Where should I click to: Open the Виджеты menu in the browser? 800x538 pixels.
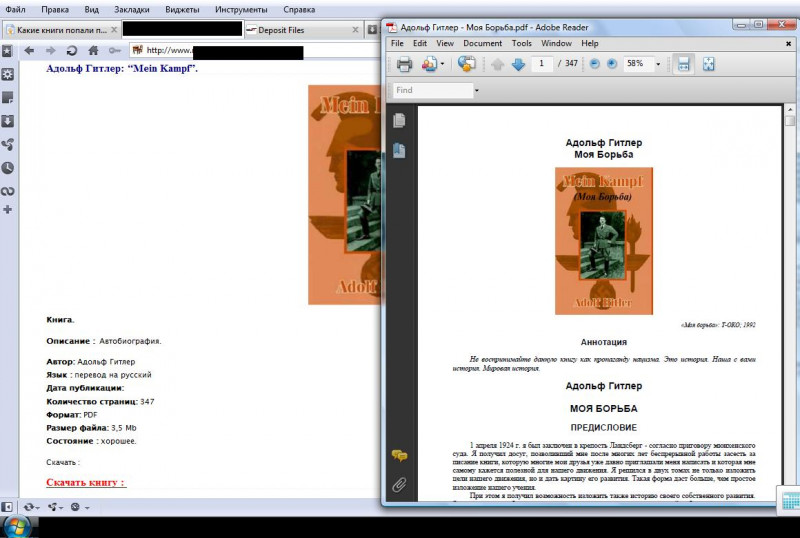(x=182, y=9)
